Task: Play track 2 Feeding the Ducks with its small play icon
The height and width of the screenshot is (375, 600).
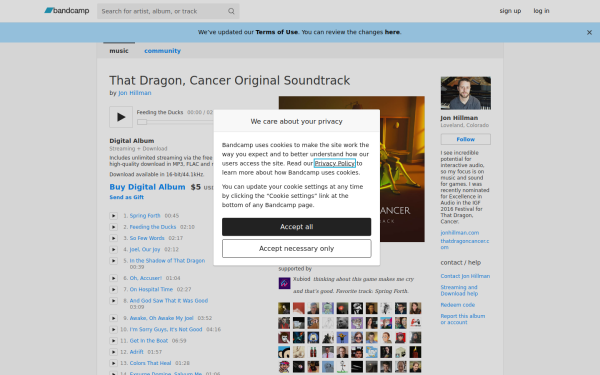Action: click(x=113, y=227)
